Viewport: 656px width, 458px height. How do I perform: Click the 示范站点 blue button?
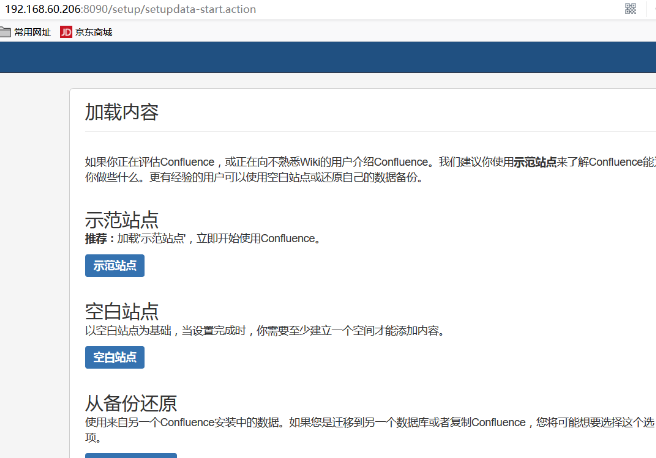[x=115, y=266]
